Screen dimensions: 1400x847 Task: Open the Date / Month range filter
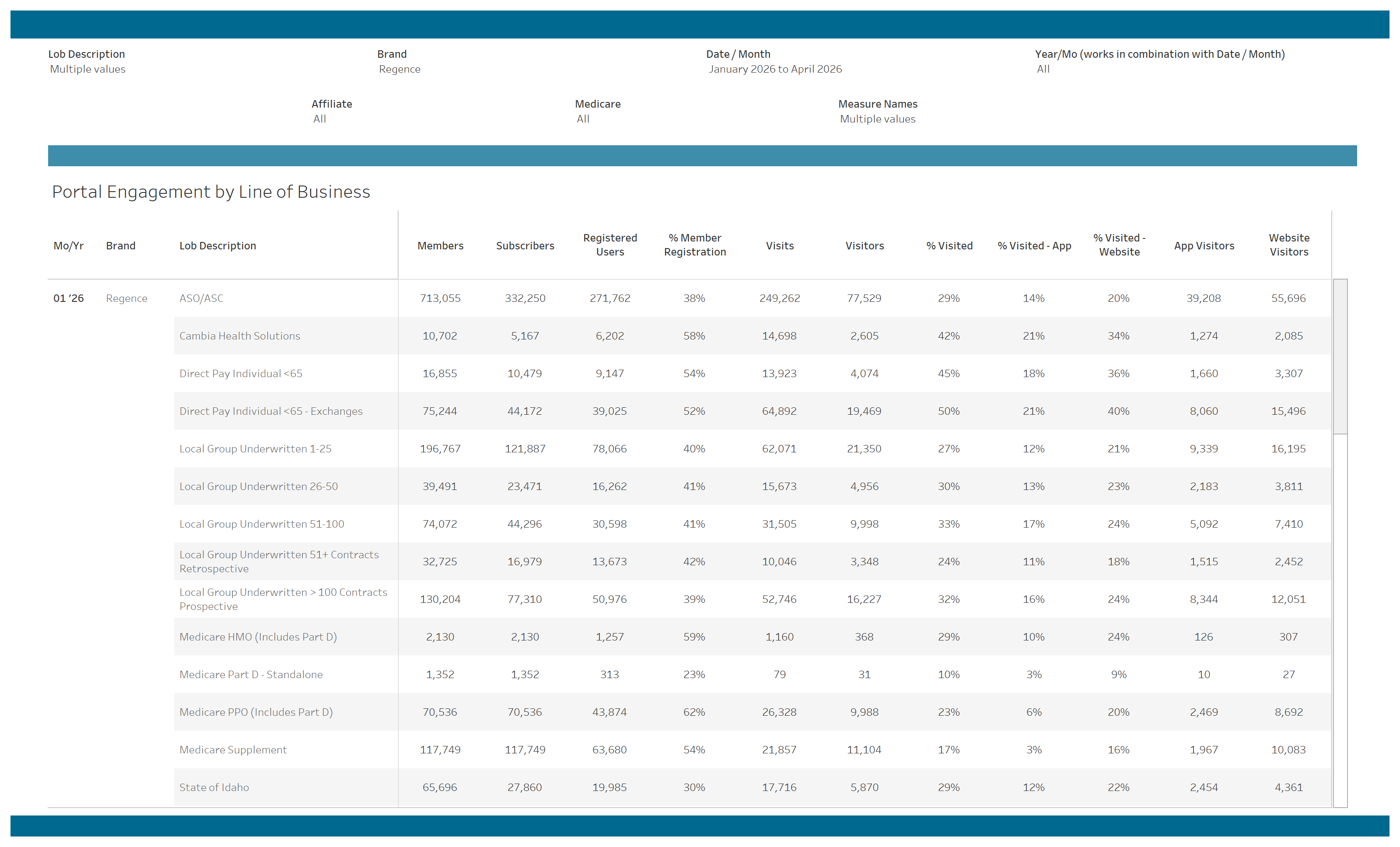pyautogui.click(x=774, y=69)
